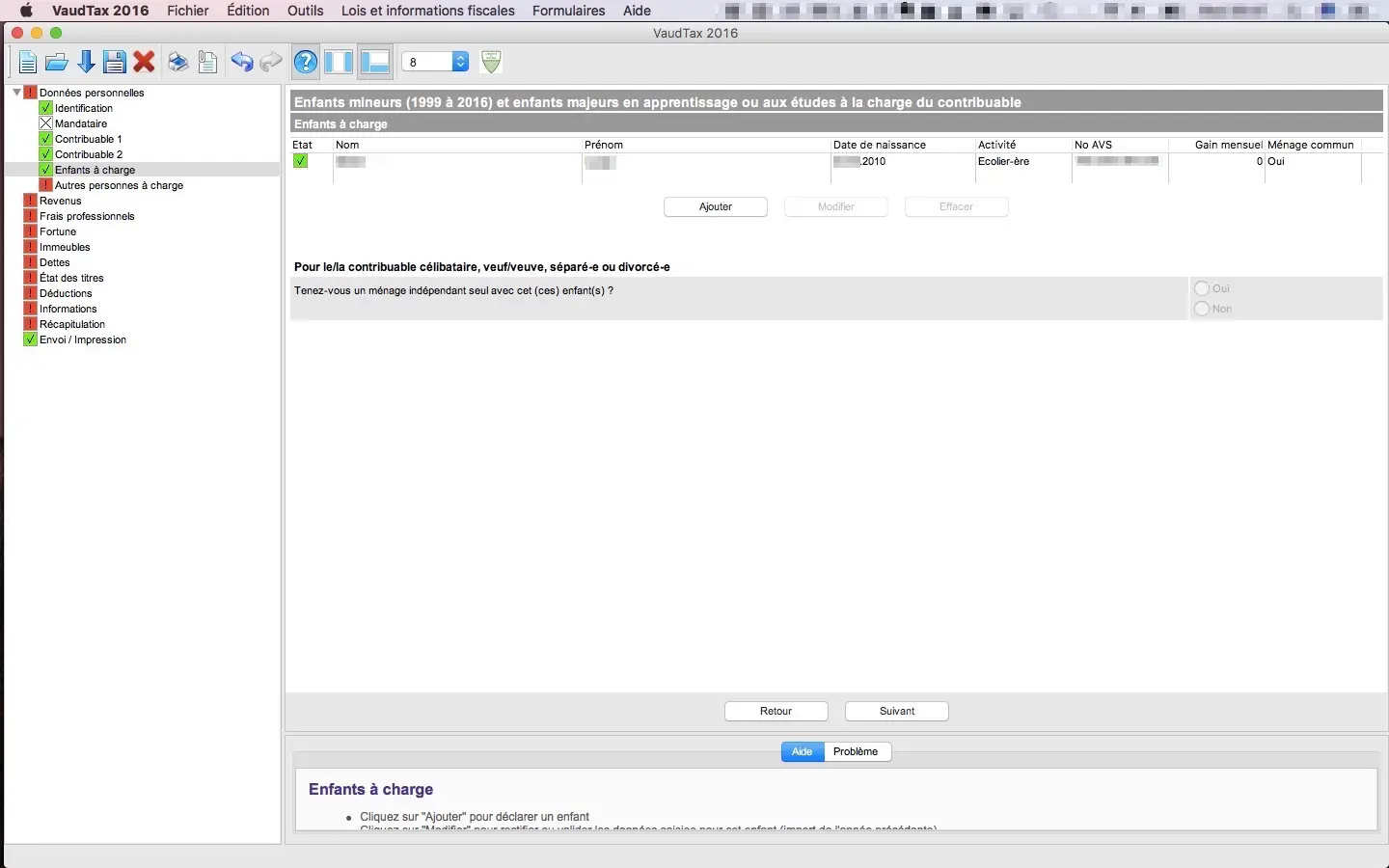Screen dimensions: 1389x868
Task: Click the Vaud canton shield icon
Action: click(x=491, y=62)
